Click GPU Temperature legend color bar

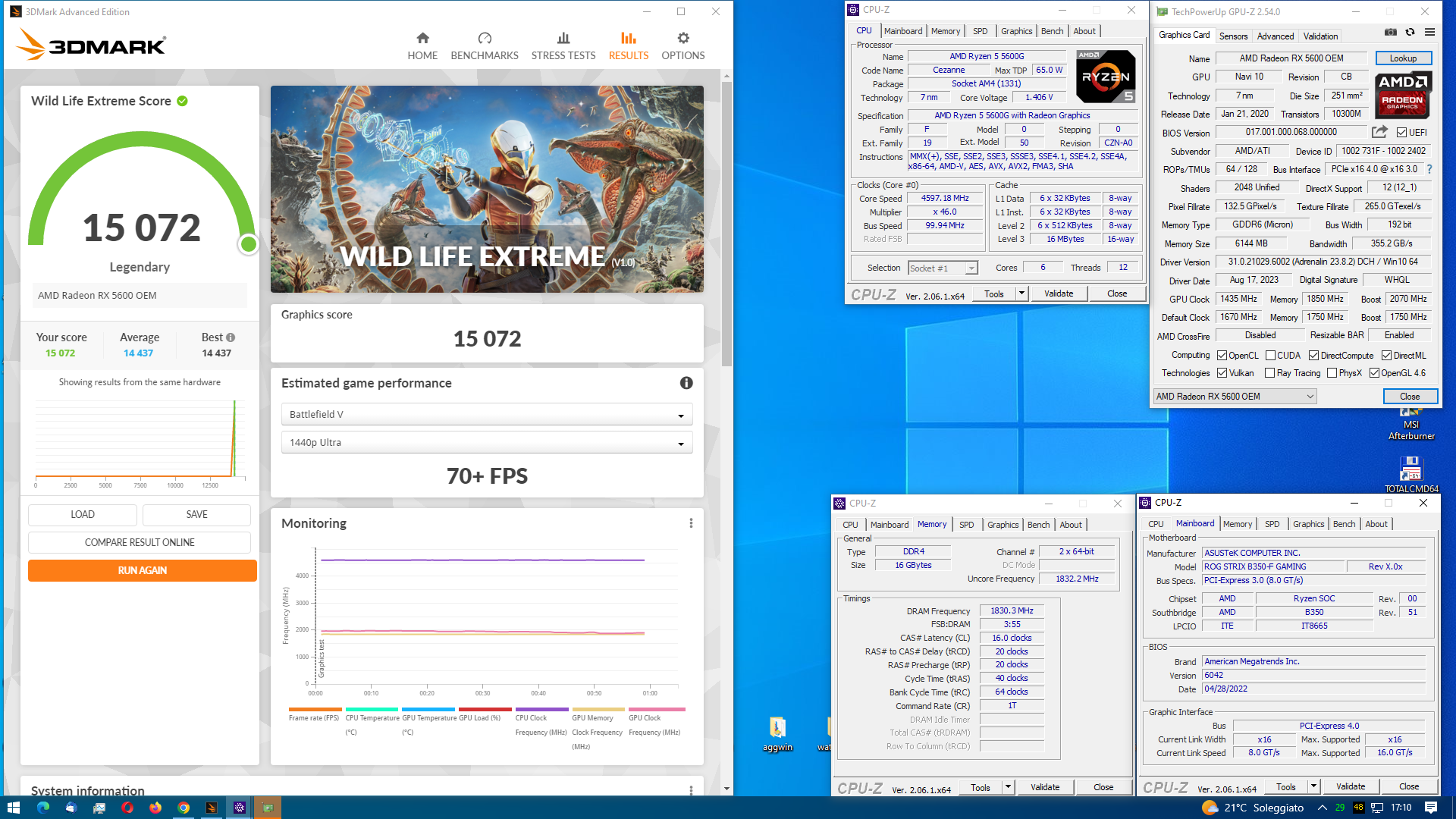point(428,710)
